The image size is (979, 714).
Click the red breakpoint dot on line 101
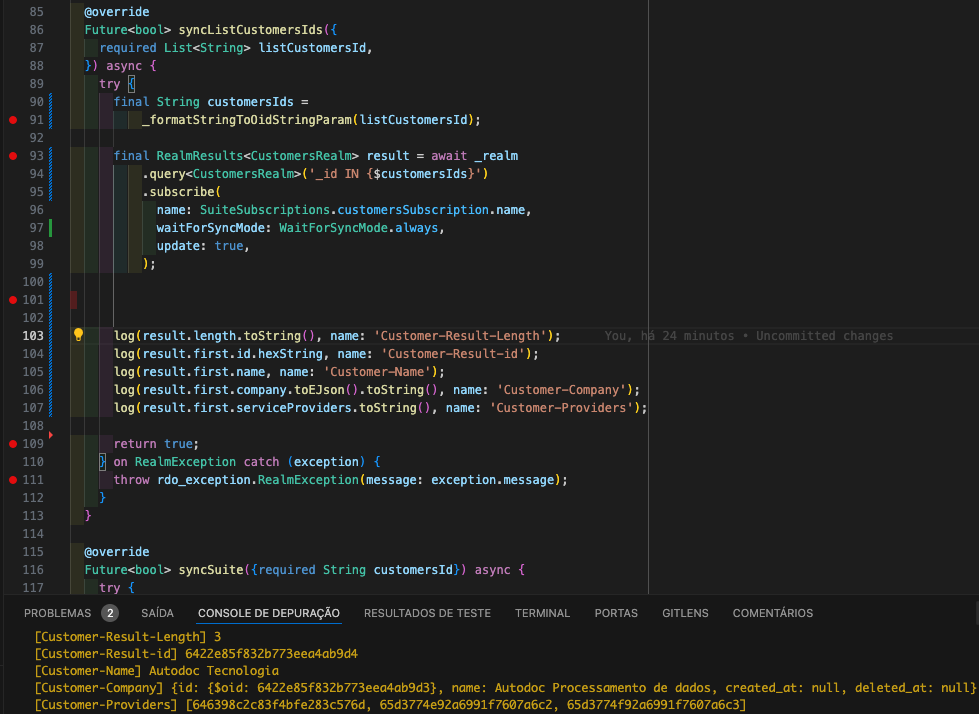(13, 300)
